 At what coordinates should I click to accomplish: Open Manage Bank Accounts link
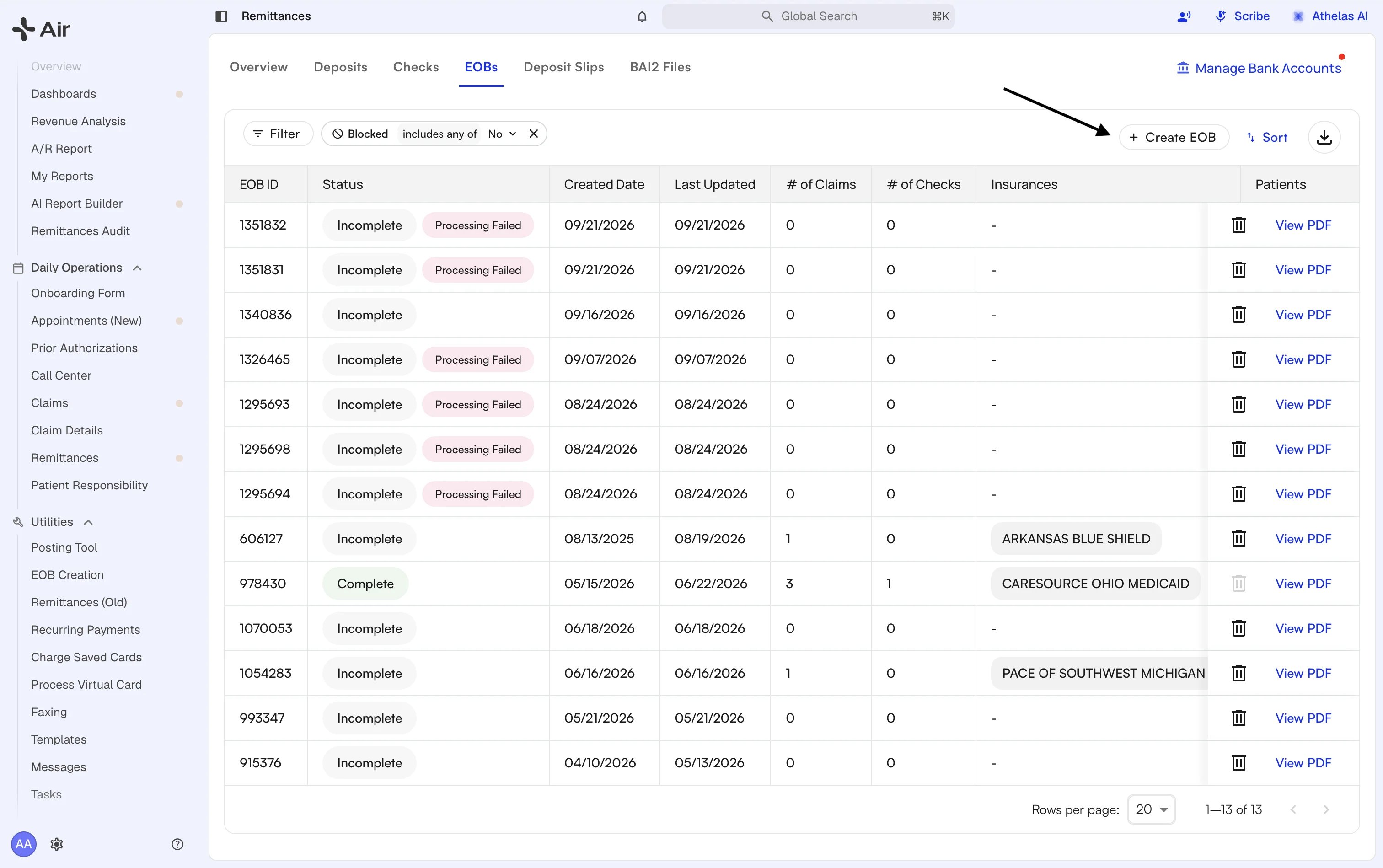(1259, 68)
